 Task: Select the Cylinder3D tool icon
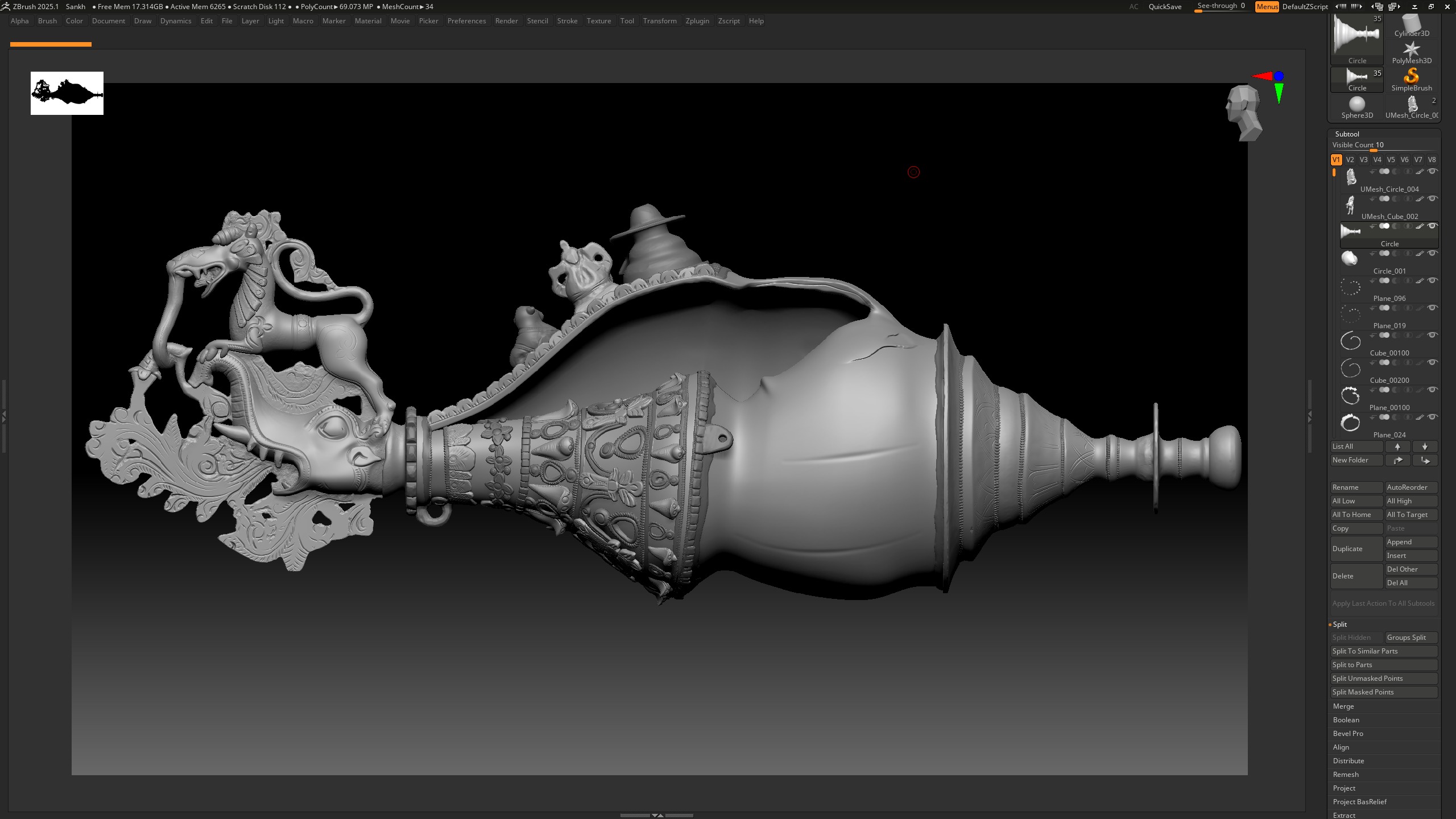(x=1412, y=26)
